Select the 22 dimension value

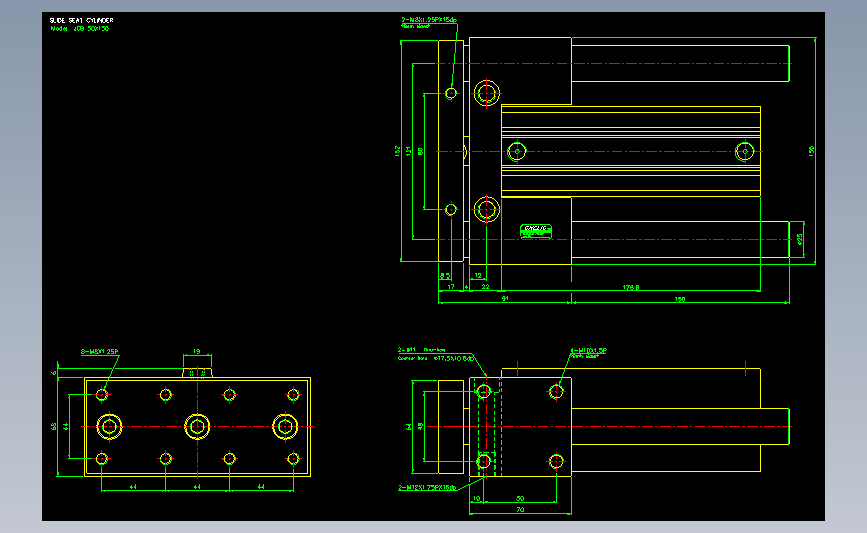(485, 287)
